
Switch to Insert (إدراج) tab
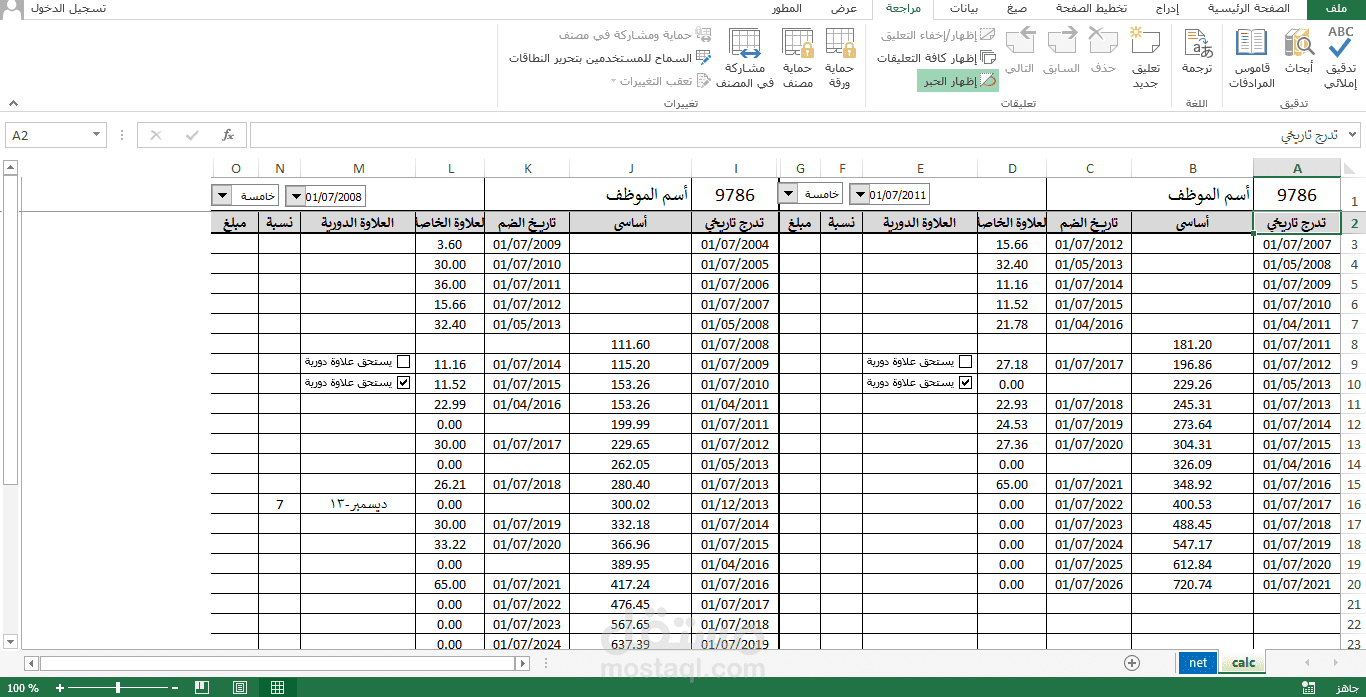tap(1165, 9)
